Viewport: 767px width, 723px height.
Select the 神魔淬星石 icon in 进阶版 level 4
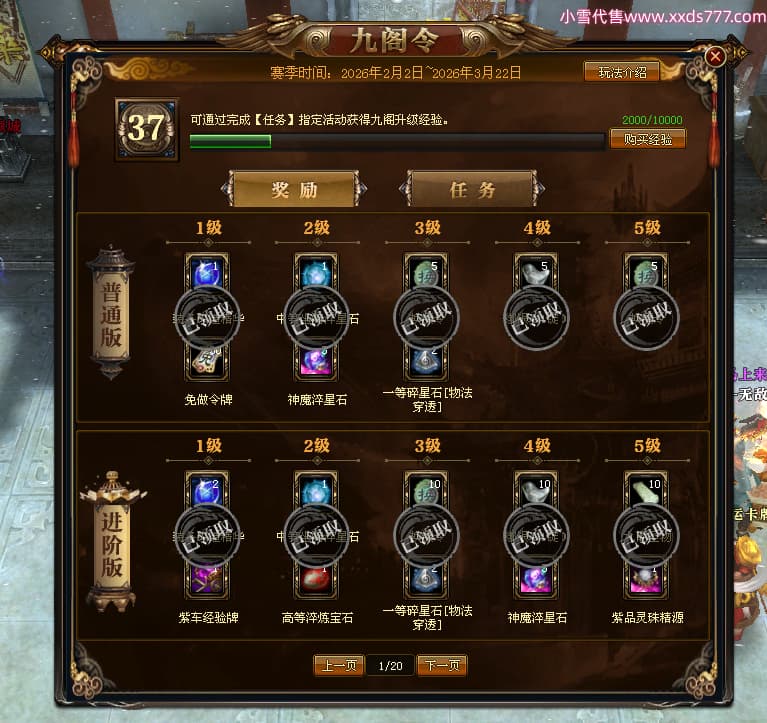[536, 580]
